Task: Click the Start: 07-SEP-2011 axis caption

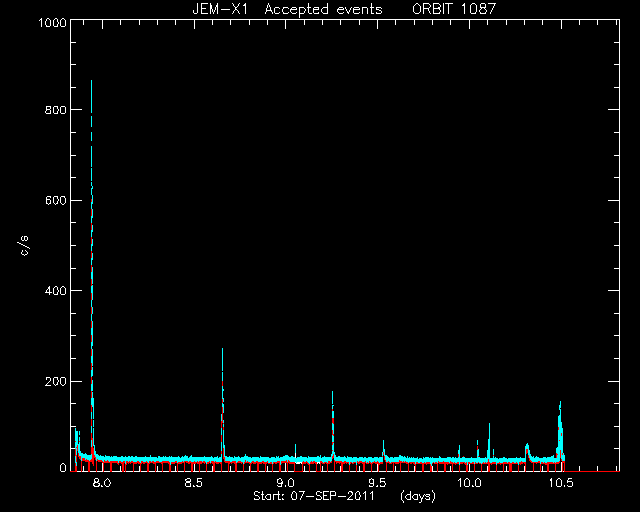Action: pyautogui.click(x=313, y=496)
